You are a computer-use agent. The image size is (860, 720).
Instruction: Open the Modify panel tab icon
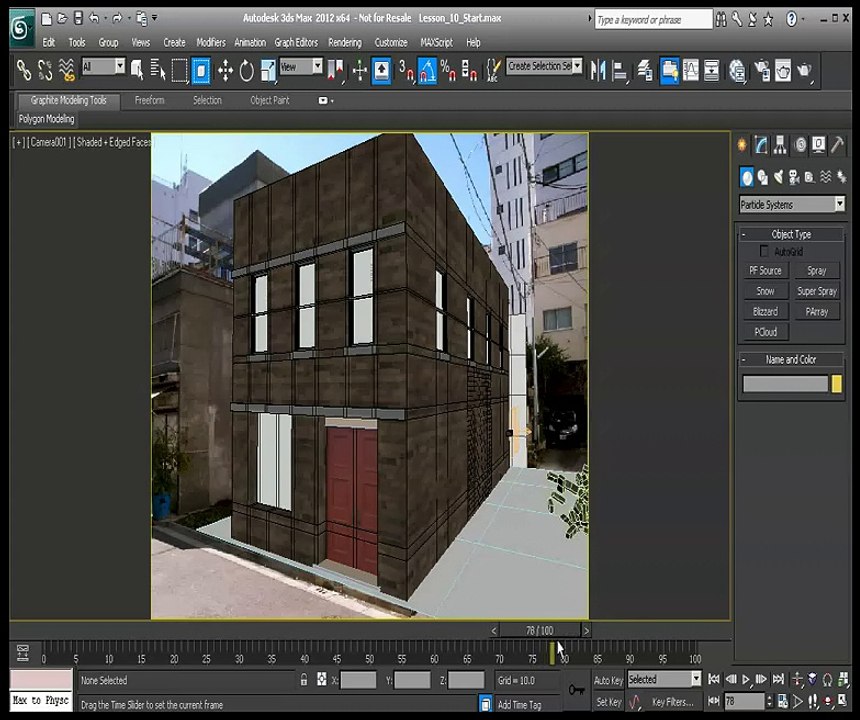[x=762, y=145]
